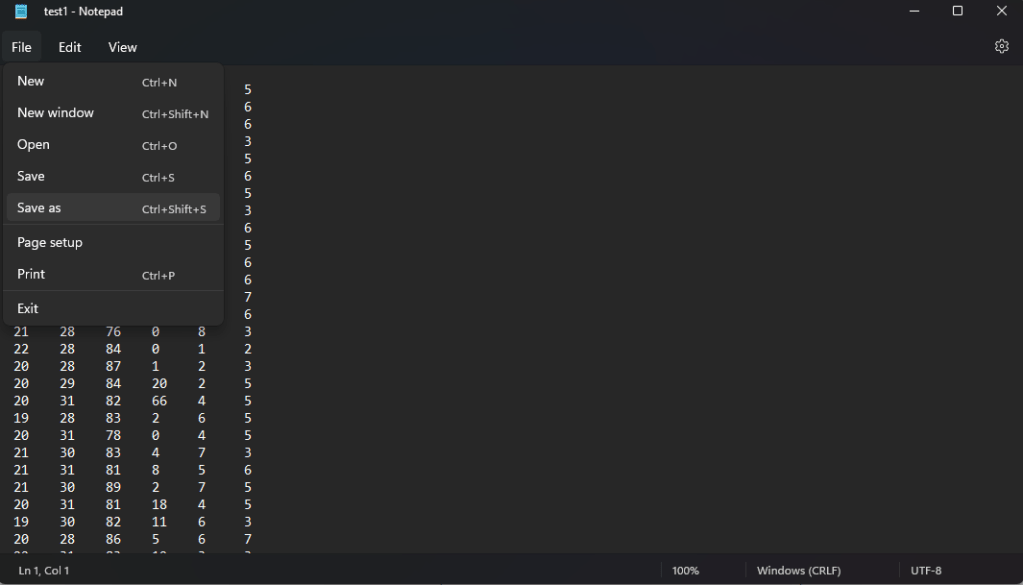Click the Notepad app icon in title bar
1023x585 pixels.
[21, 11]
